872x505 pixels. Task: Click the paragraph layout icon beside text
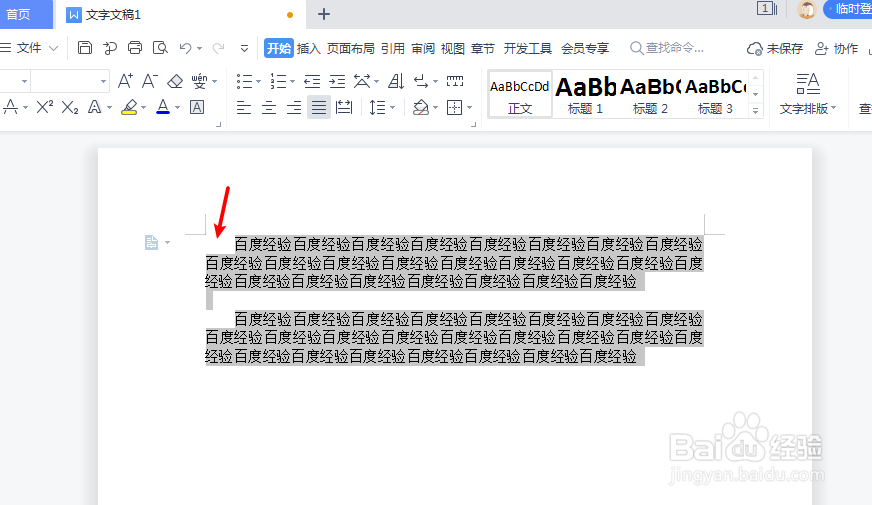coord(151,242)
